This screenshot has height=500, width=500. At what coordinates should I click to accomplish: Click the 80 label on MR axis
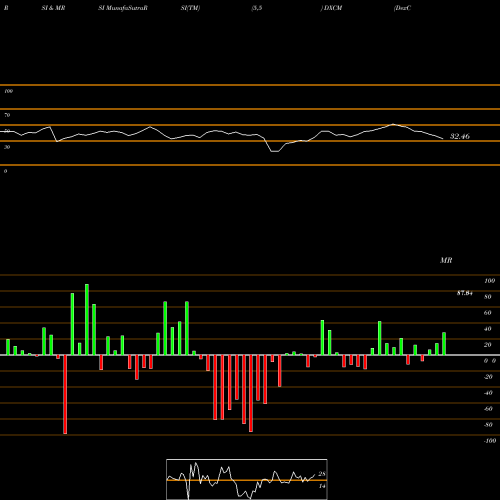pos(488,297)
